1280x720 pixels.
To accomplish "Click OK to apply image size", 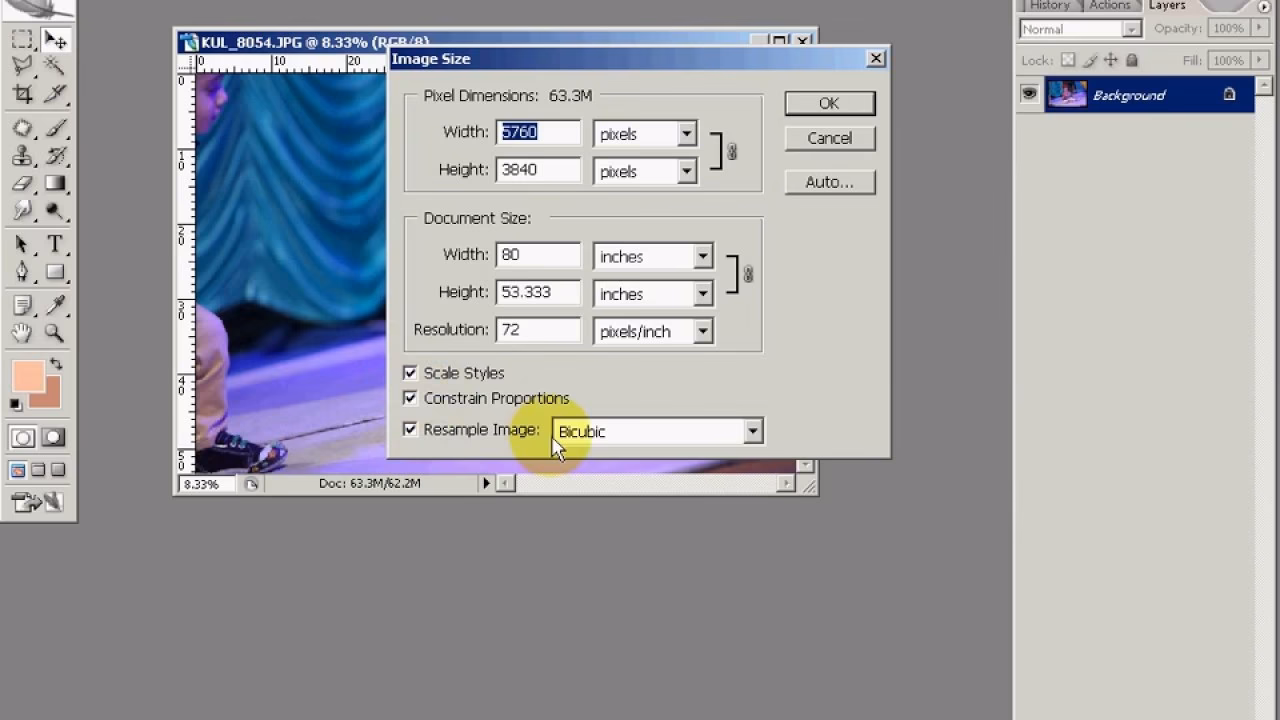I will pyautogui.click(x=829, y=103).
